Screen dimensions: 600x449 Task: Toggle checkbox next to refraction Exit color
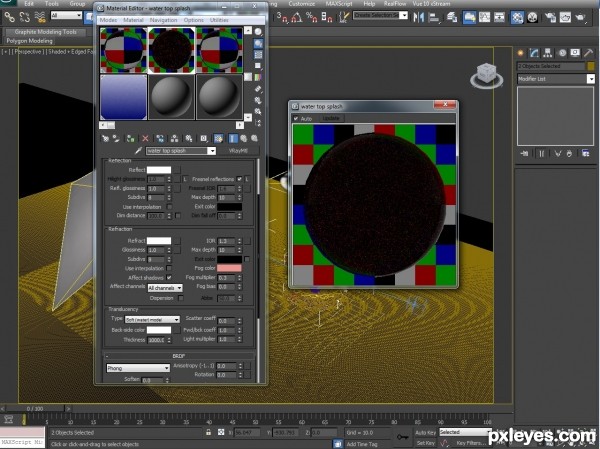point(247,259)
